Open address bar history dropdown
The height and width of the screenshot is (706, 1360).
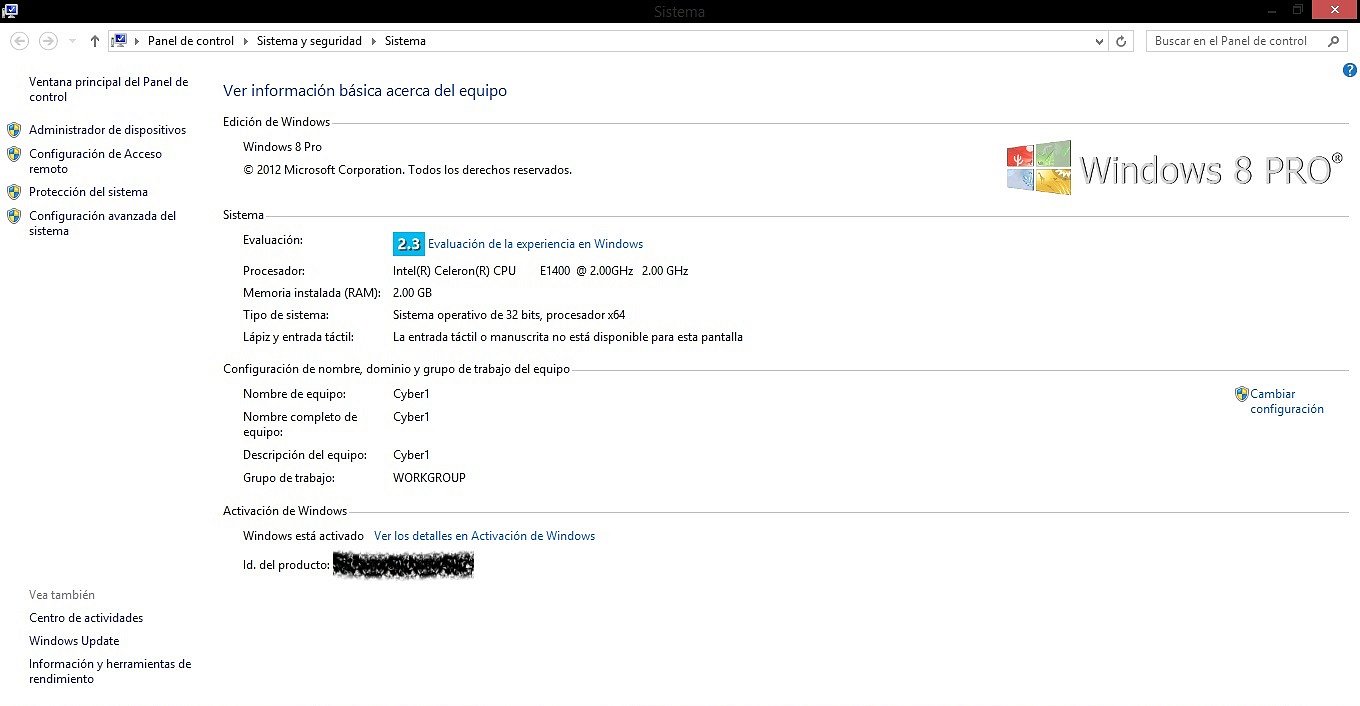pos(1099,41)
